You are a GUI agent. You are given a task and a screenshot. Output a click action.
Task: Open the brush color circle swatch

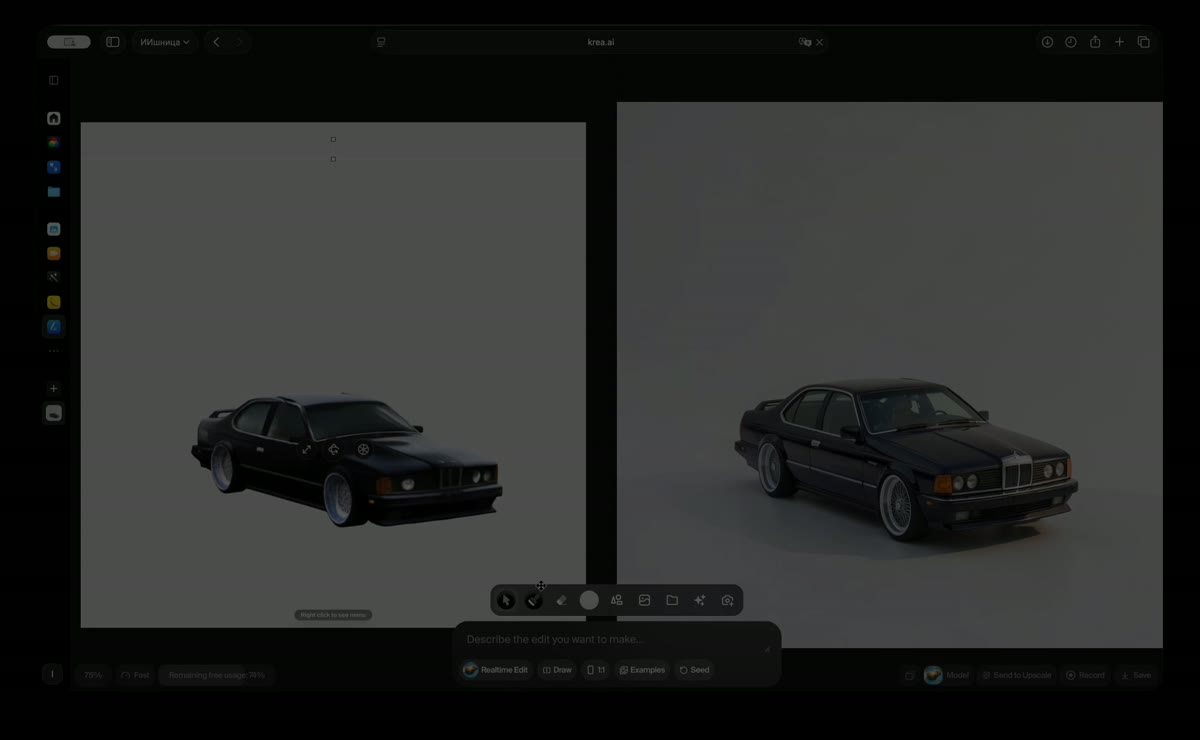589,600
